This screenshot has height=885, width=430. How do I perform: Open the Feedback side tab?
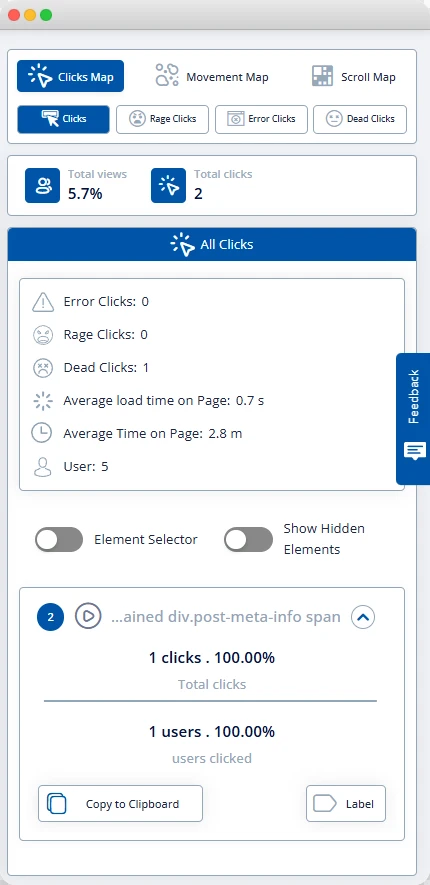click(413, 419)
